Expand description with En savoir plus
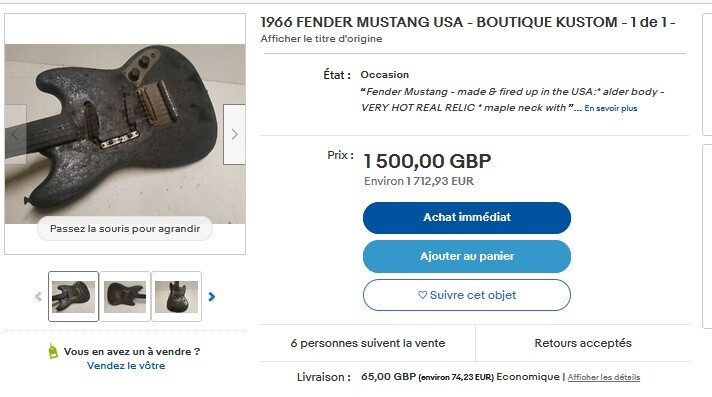The width and height of the screenshot is (712, 397). click(611, 108)
